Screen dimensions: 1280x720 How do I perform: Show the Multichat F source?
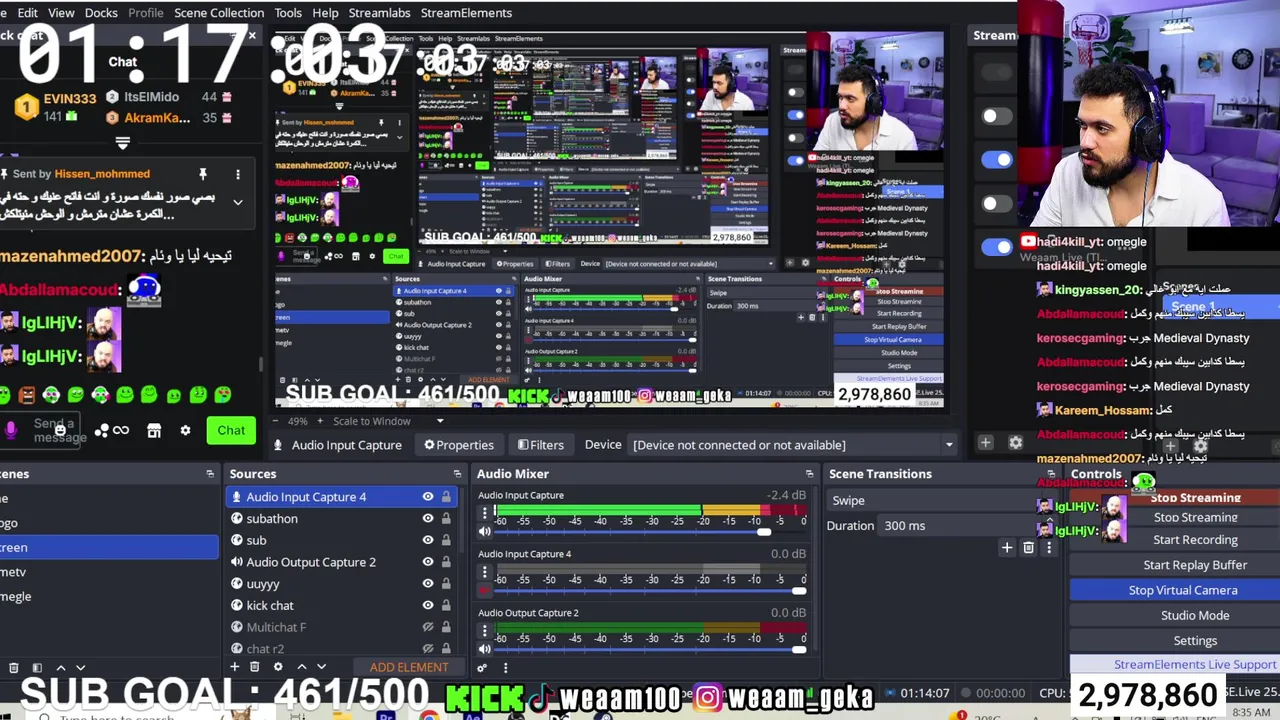click(x=428, y=627)
